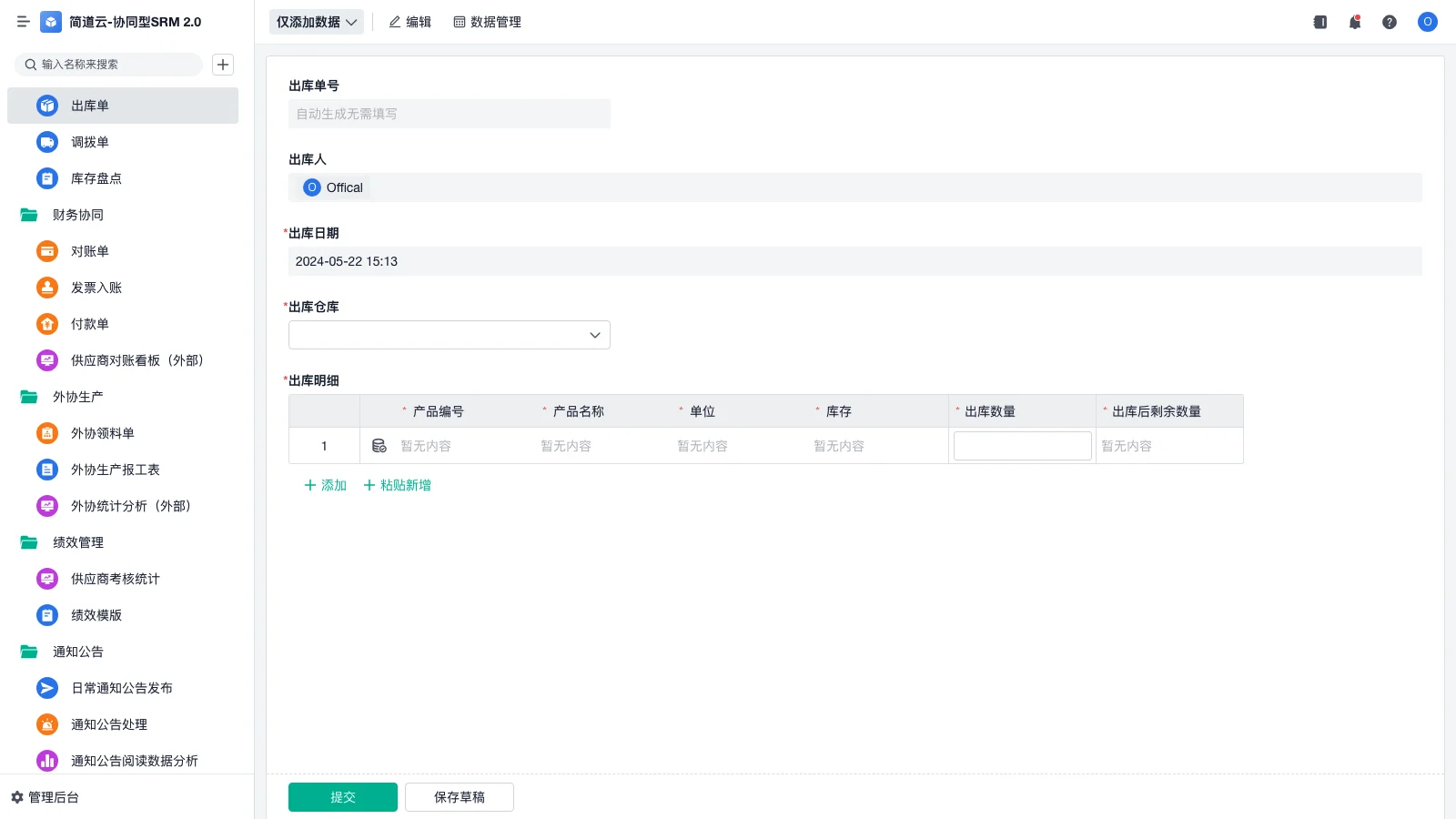Click the 出库单号 auto-generated field
Viewport: 1456px width, 819px height.
450,114
